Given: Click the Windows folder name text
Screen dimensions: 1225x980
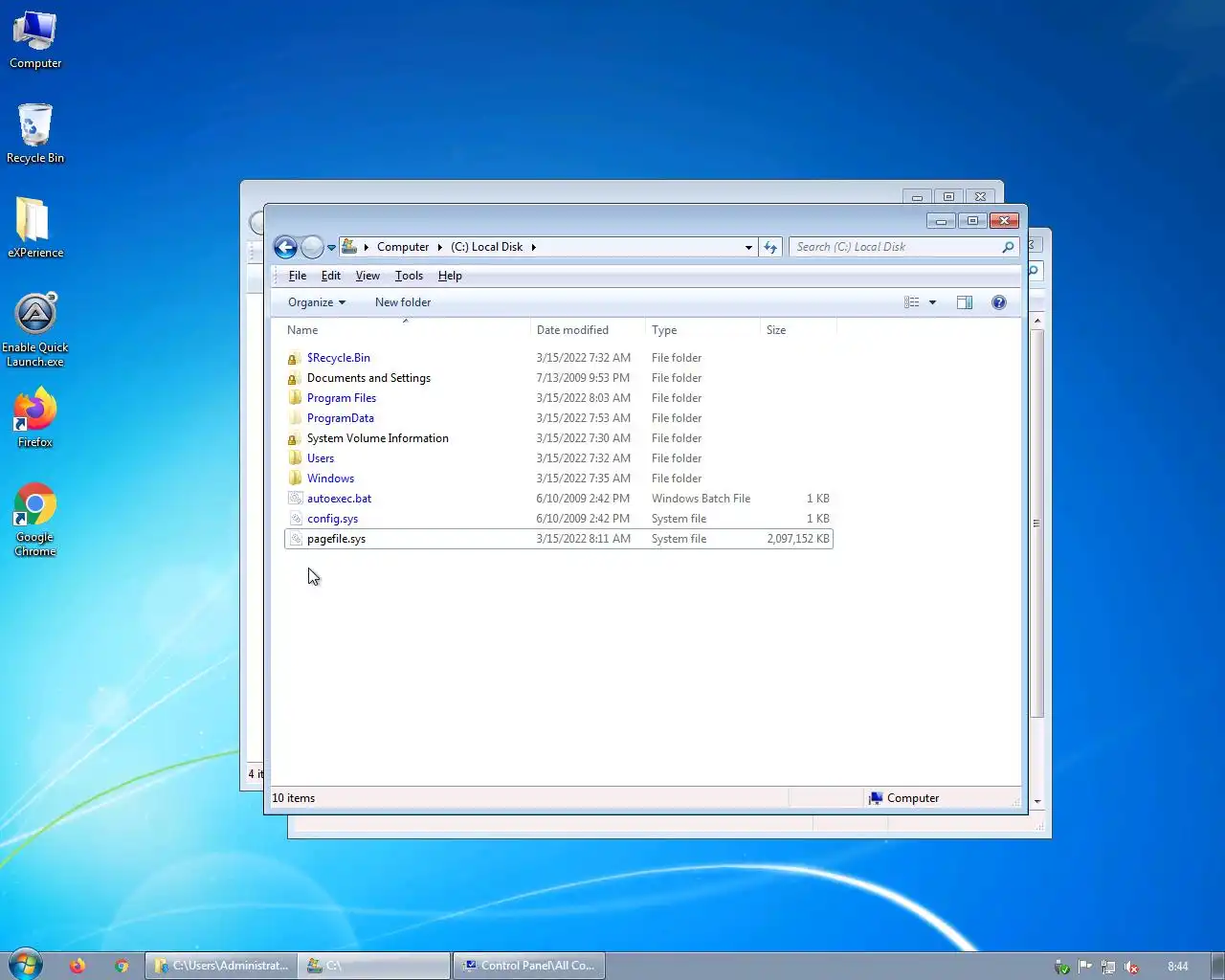Looking at the screenshot, I should (x=330, y=479).
